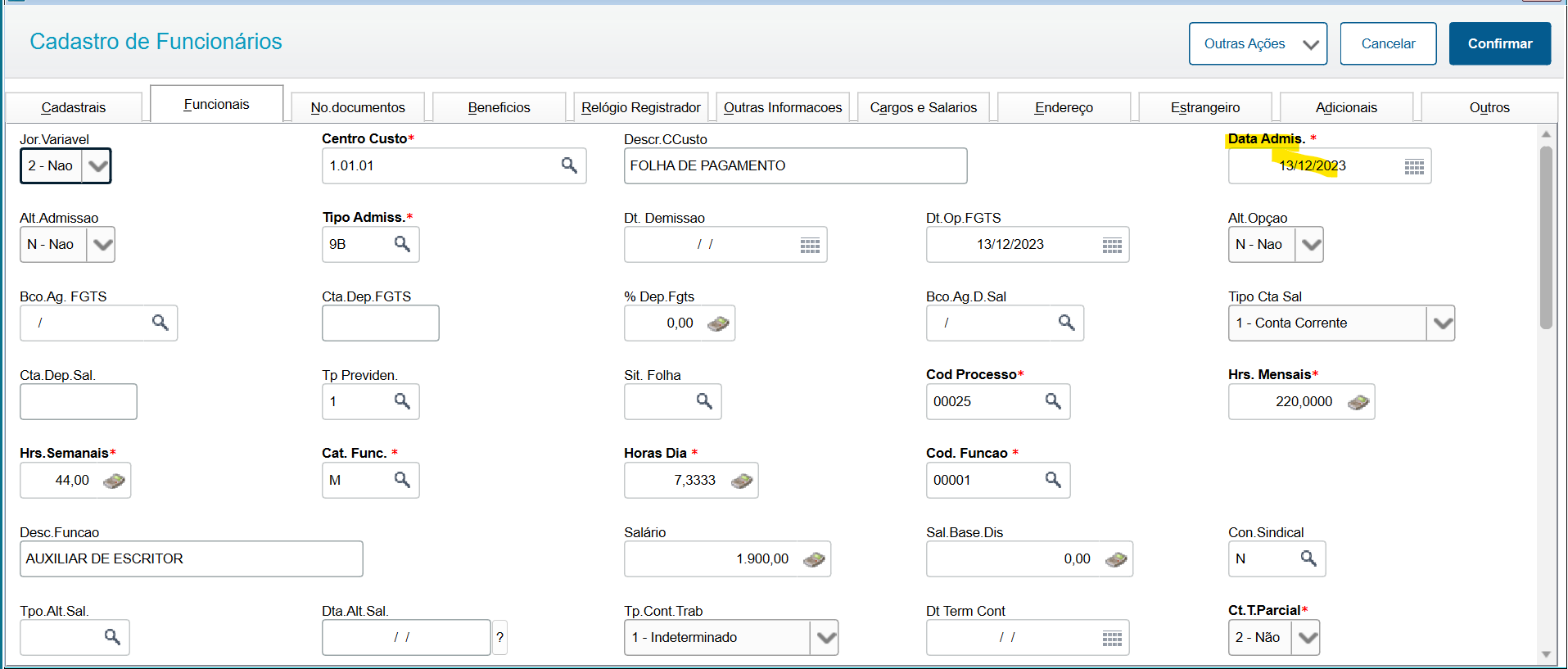This screenshot has height=669, width=1568.
Task: Open the Outras Ações menu button
Action: 1257,44
